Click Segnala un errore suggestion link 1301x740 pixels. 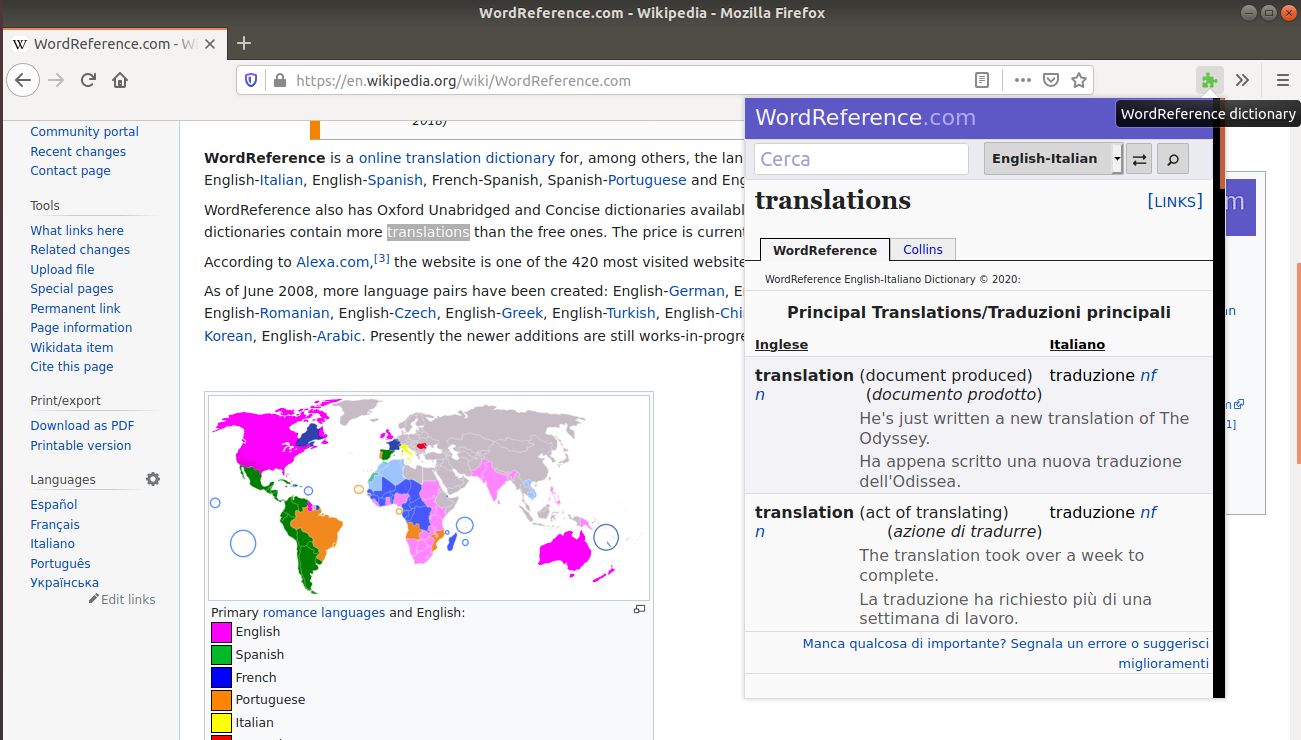pos(1005,654)
